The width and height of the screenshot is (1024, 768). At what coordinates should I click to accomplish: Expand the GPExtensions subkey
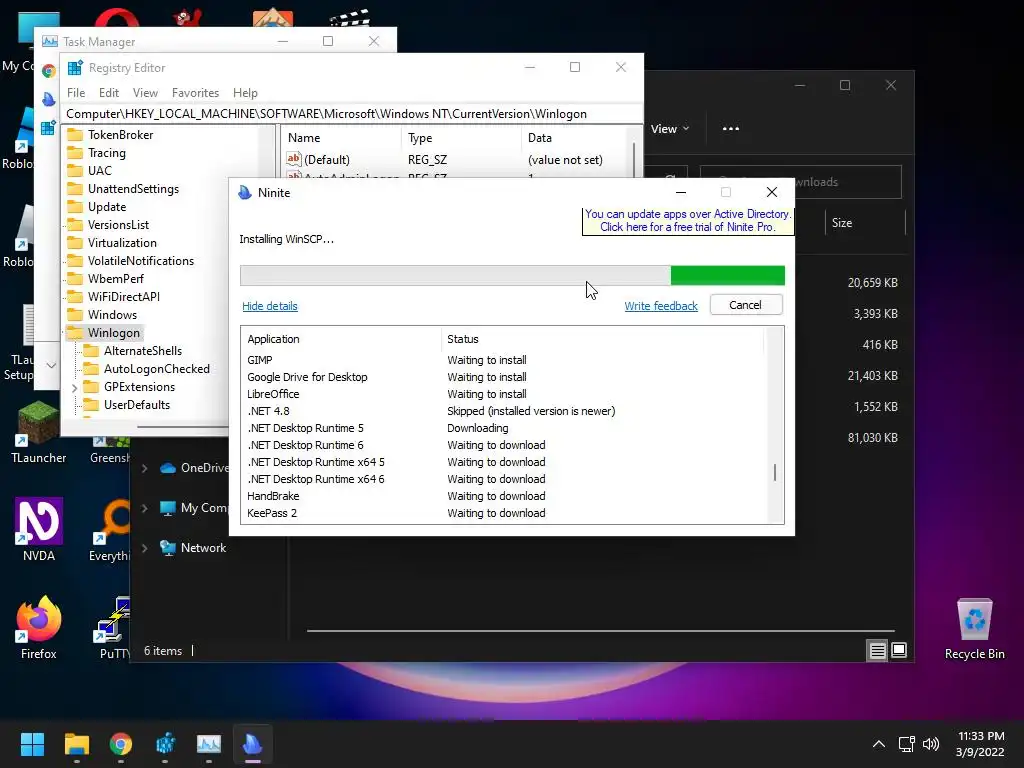coord(74,388)
